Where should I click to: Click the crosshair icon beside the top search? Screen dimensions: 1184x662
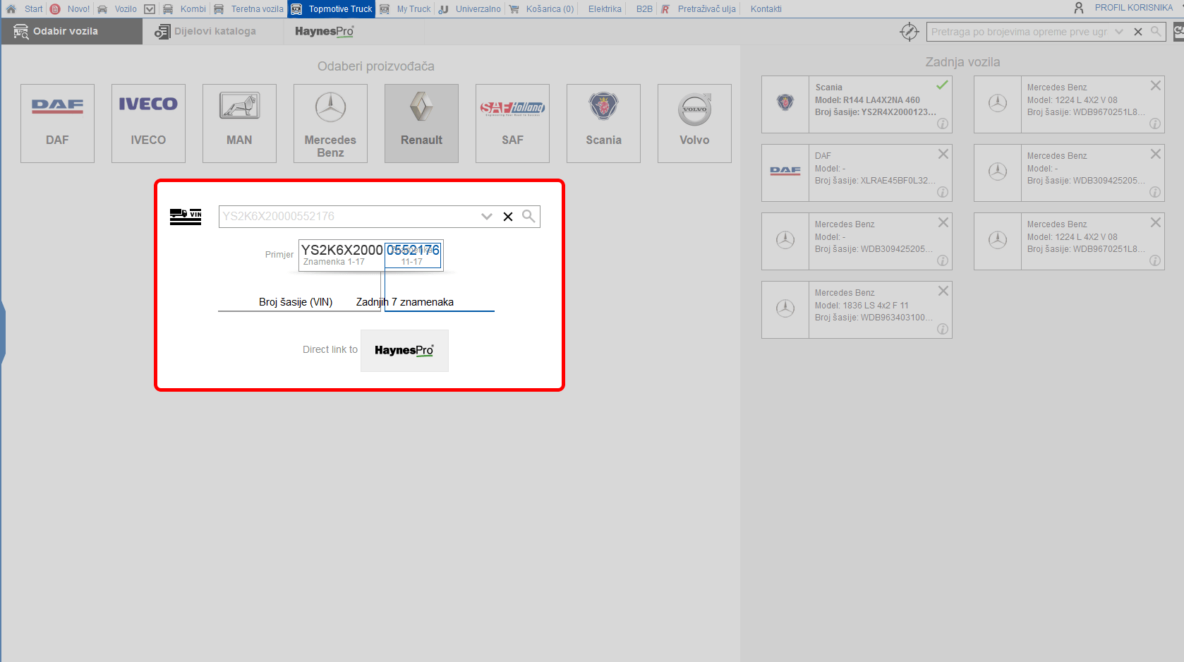tap(909, 32)
